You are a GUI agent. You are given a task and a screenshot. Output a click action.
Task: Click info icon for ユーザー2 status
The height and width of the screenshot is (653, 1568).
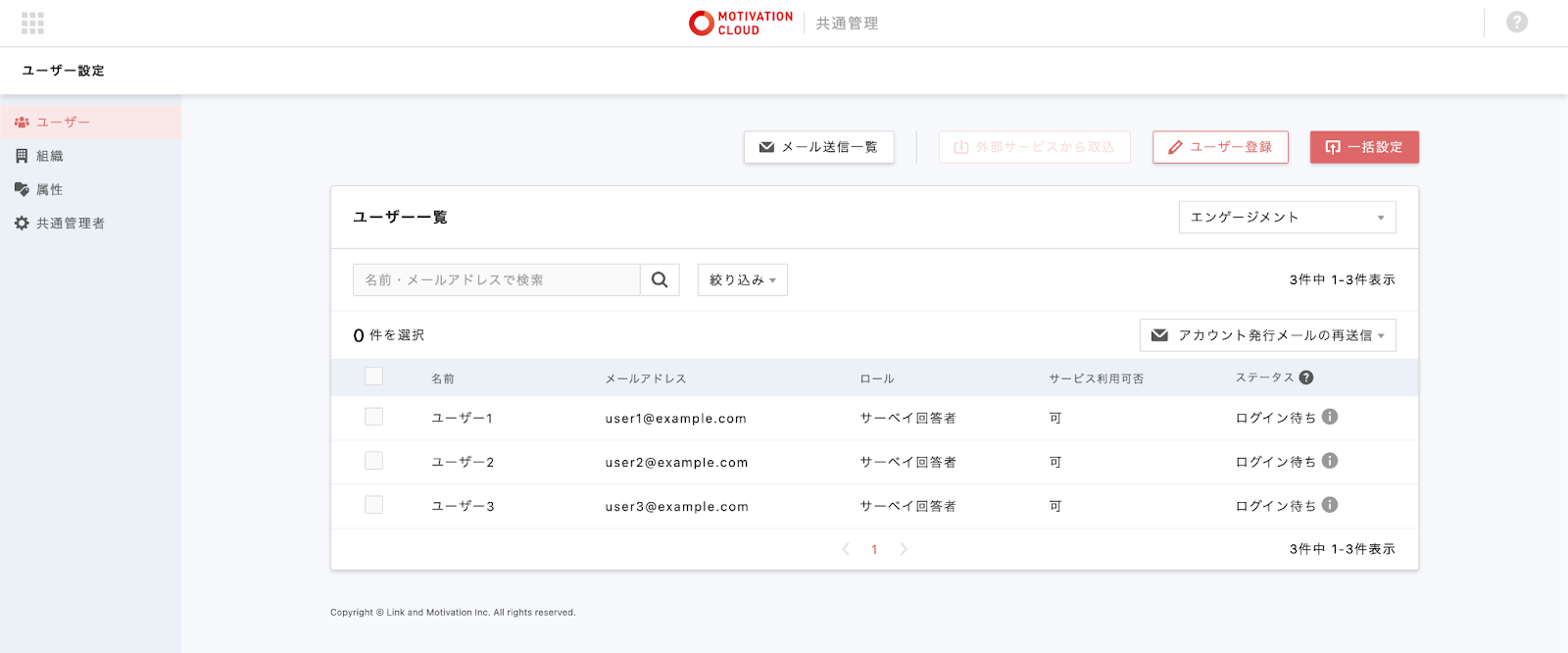[x=1330, y=461]
